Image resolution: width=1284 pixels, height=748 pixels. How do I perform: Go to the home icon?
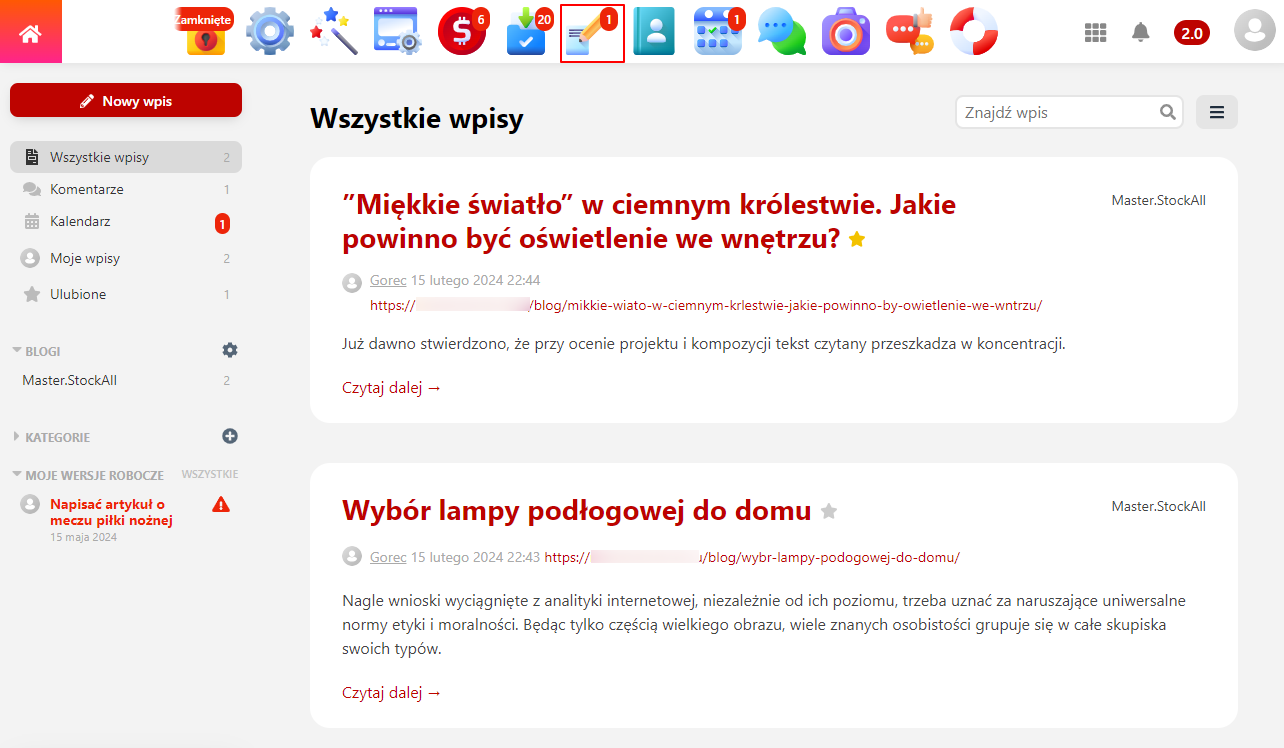31,33
